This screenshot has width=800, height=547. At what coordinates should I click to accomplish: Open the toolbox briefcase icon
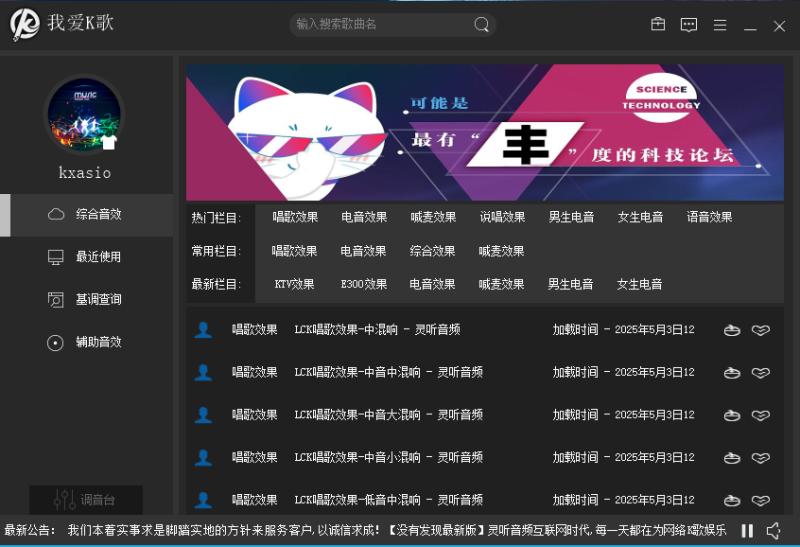(658, 24)
